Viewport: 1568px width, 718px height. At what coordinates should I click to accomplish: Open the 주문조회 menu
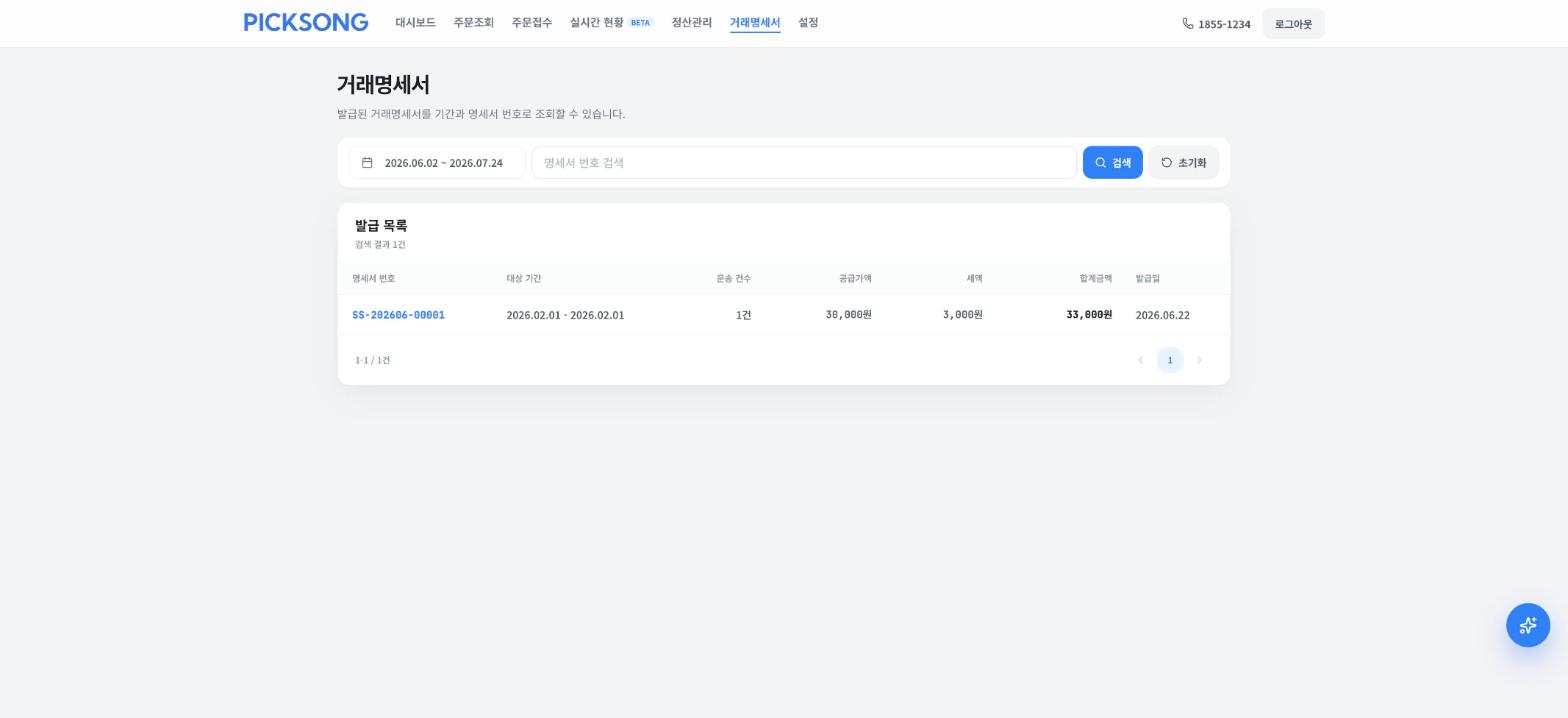[474, 23]
